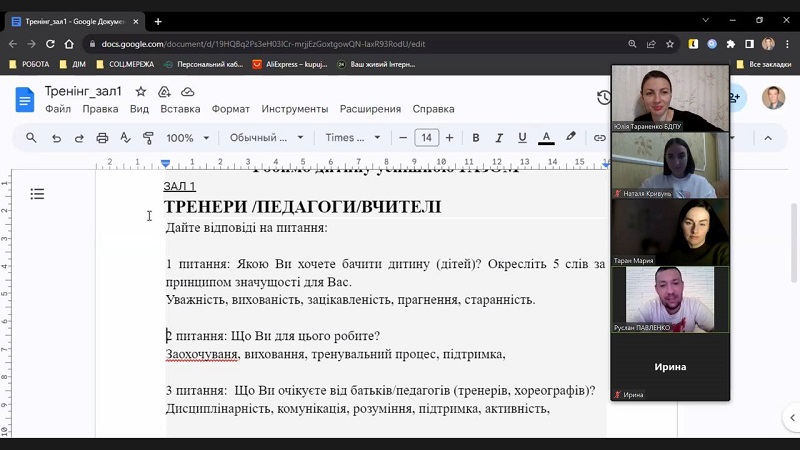Collapse the toolbar with up chevron
The image size is (800, 450).
point(768,138)
